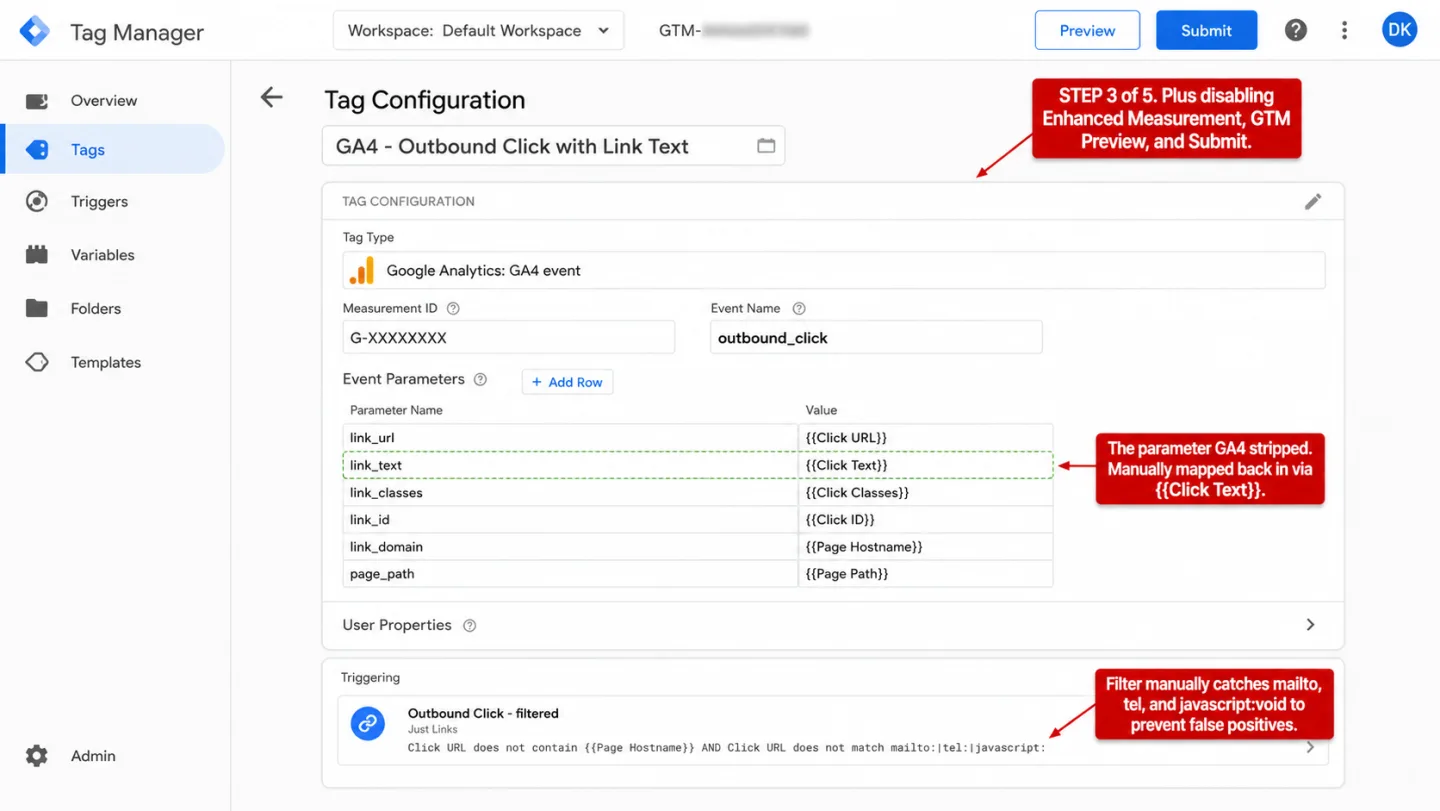Open the Outbound Click - filtered trigger name
The image size is (1440, 811).
(483, 713)
